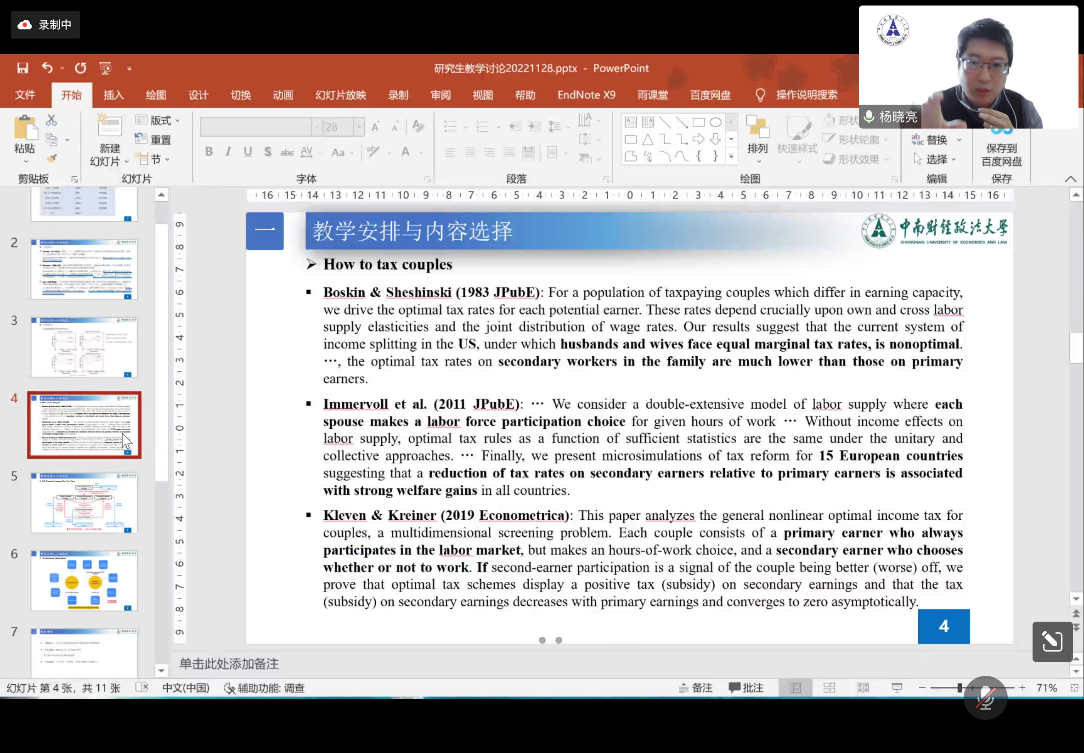Toggle the Comments (批注) pane
This screenshot has height=753, width=1084.
click(746, 688)
